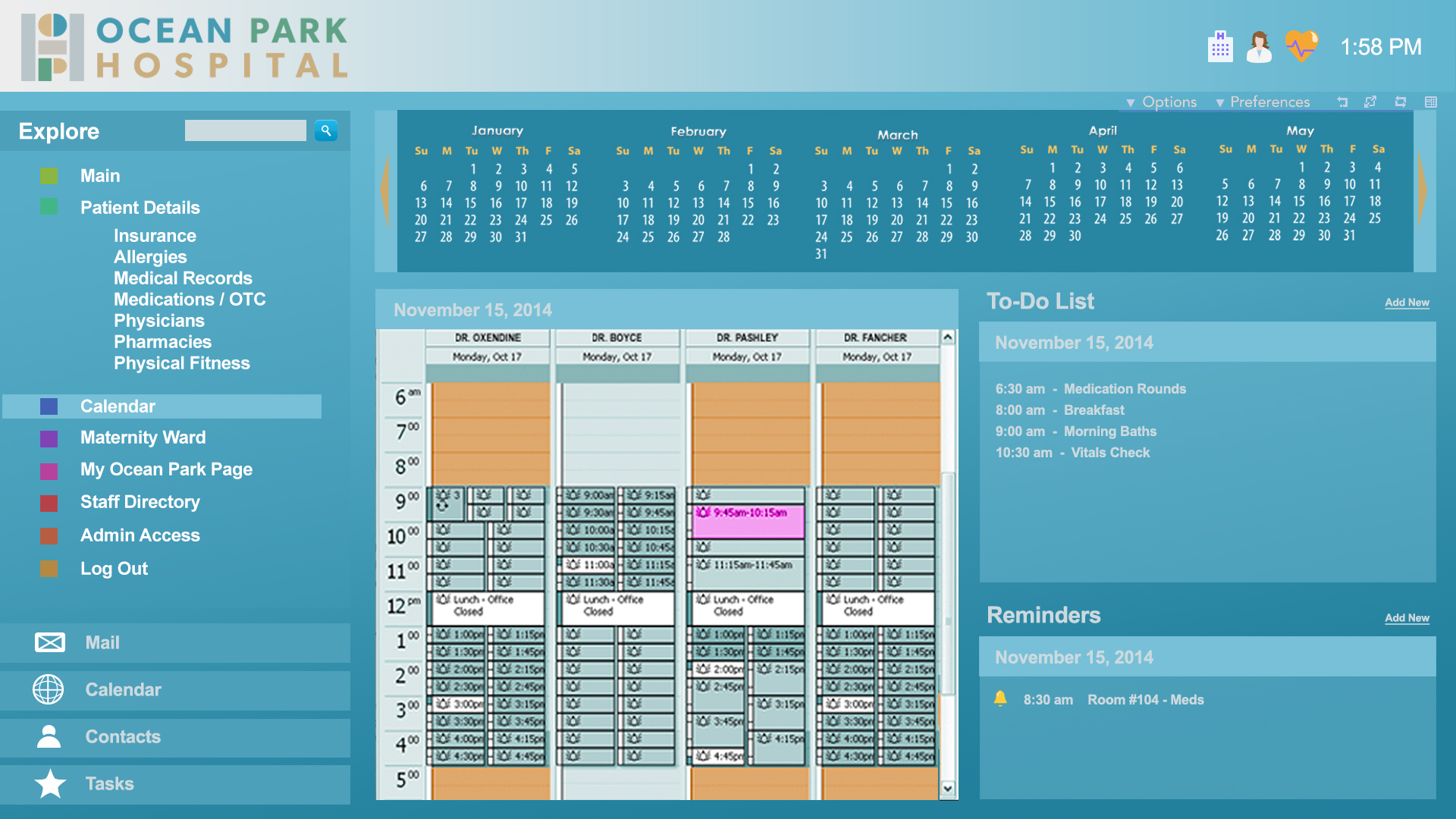1456x819 pixels.
Task: Click the Mail envelope icon
Action: 50,643
